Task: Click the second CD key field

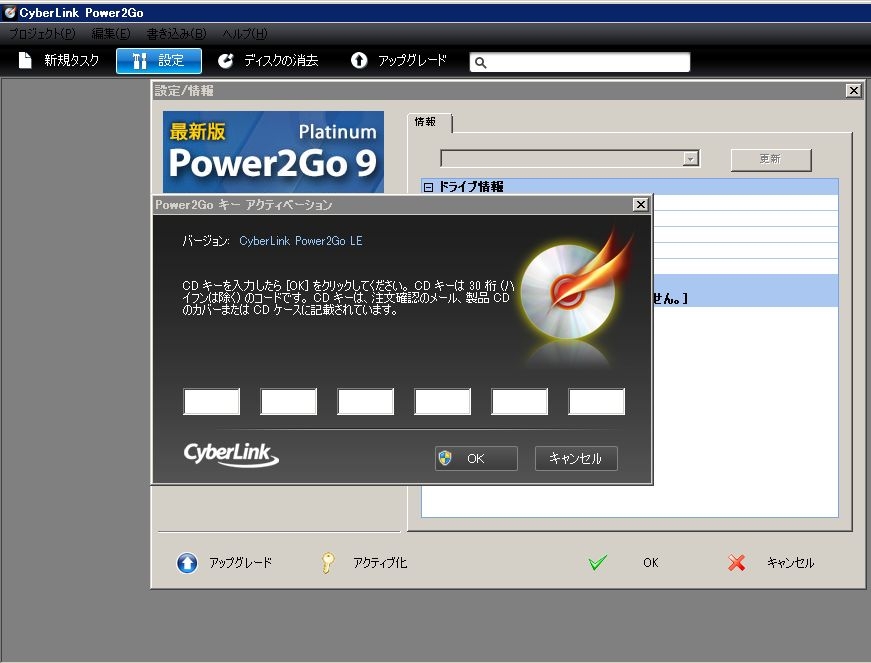Action: pyautogui.click(x=288, y=401)
